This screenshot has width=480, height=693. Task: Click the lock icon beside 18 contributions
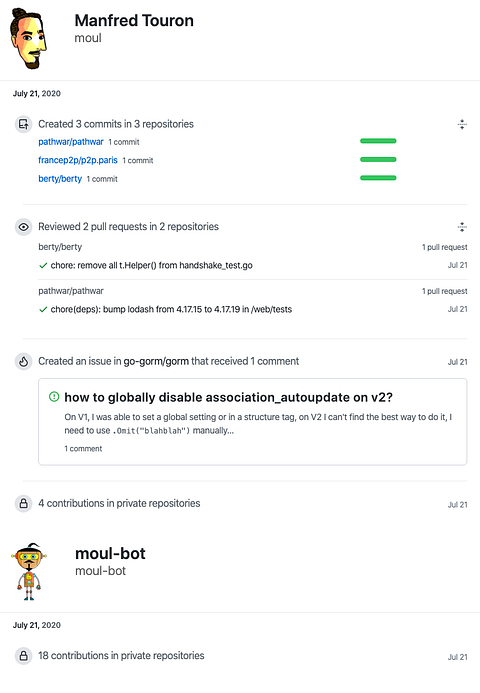(23, 656)
